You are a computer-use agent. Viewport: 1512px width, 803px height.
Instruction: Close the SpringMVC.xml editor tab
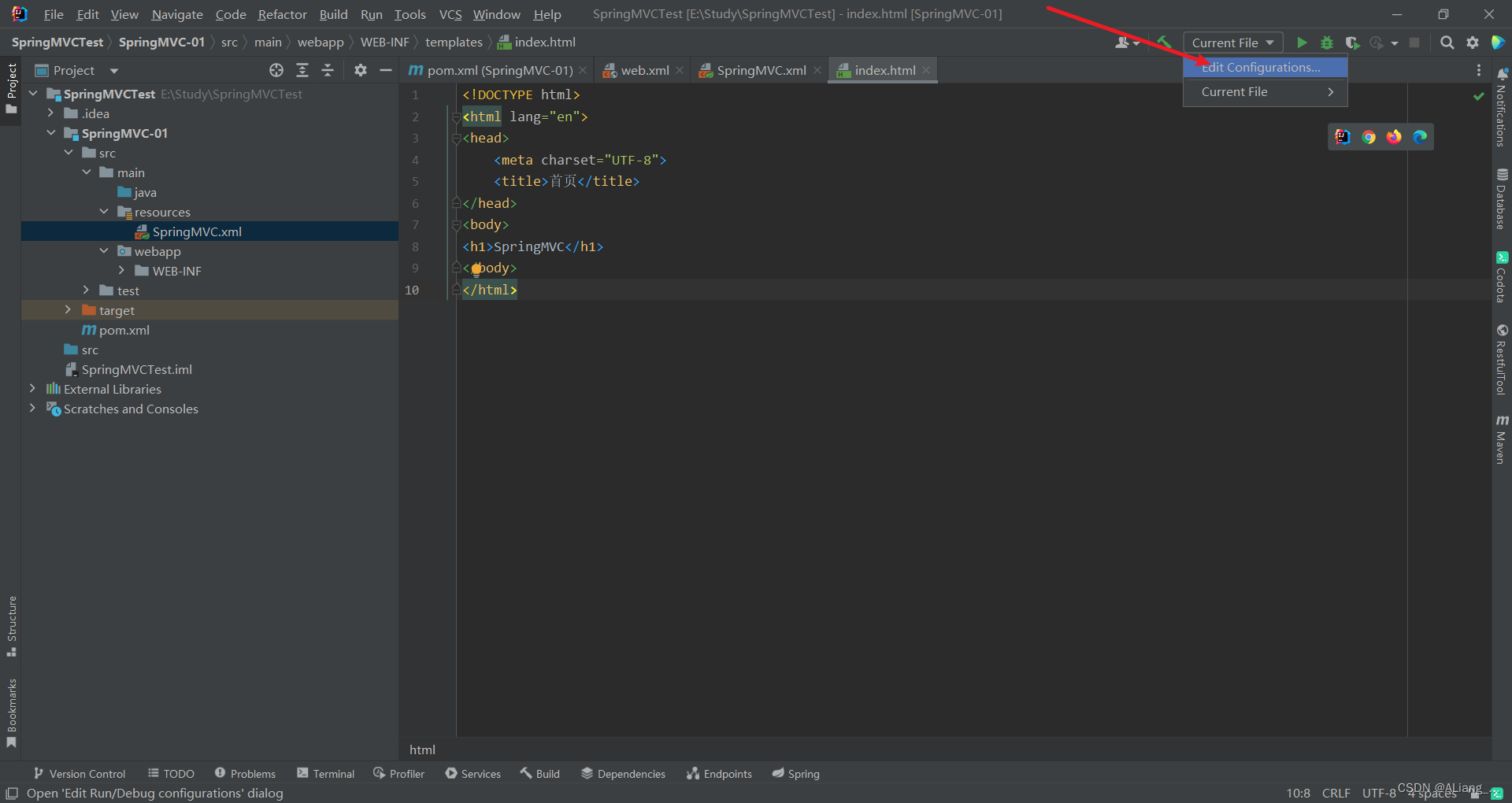coord(817,70)
